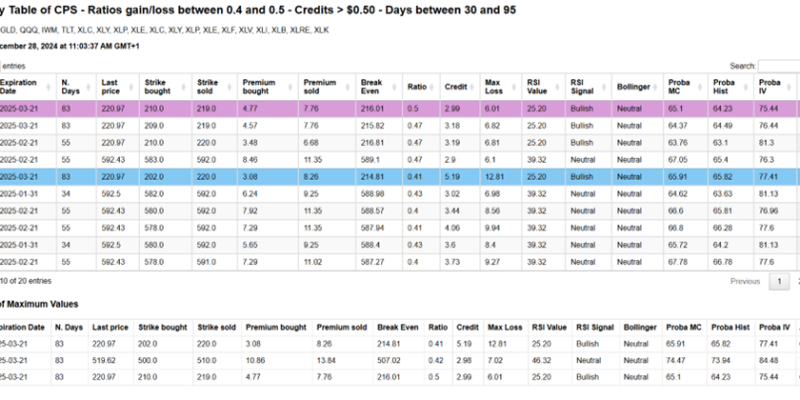Sort main table by Proba Hist header
The width and height of the screenshot is (800, 400).
click(x=727, y=86)
